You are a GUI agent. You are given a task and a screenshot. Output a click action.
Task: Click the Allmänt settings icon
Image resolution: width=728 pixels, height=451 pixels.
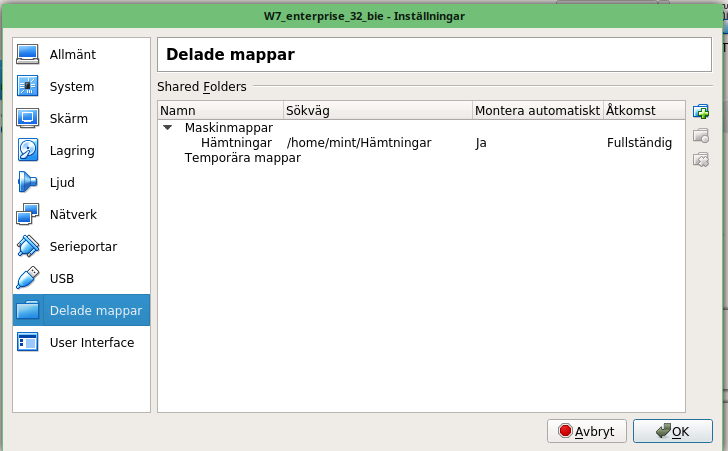pyautogui.click(x=28, y=54)
